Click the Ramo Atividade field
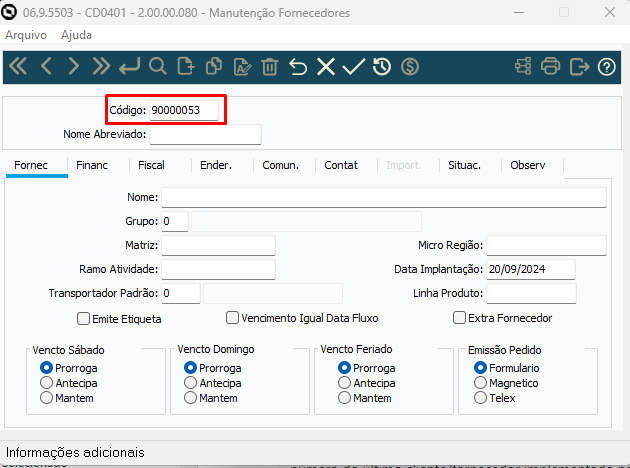The image size is (630, 468). 218,269
